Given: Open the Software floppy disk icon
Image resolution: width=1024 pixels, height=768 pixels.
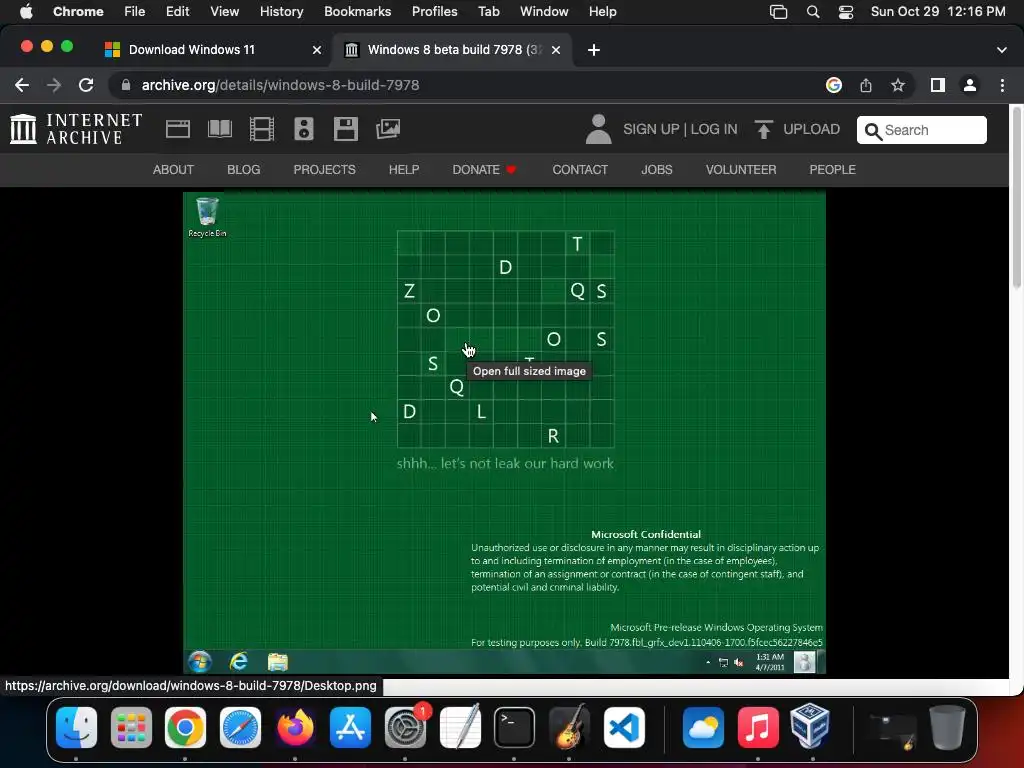Looking at the screenshot, I should pyautogui.click(x=345, y=129).
